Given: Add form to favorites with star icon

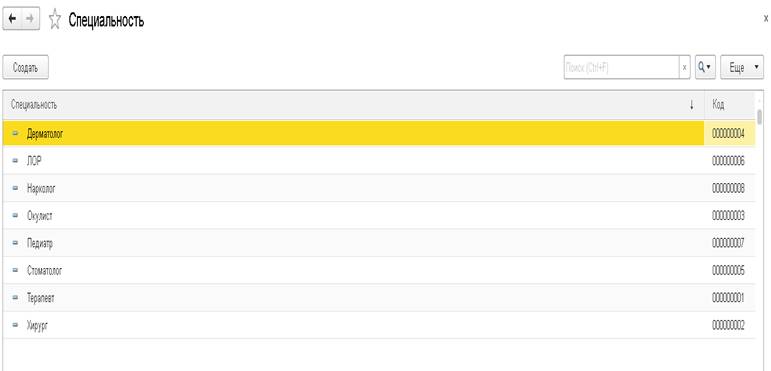Looking at the screenshot, I should click(x=55, y=20).
